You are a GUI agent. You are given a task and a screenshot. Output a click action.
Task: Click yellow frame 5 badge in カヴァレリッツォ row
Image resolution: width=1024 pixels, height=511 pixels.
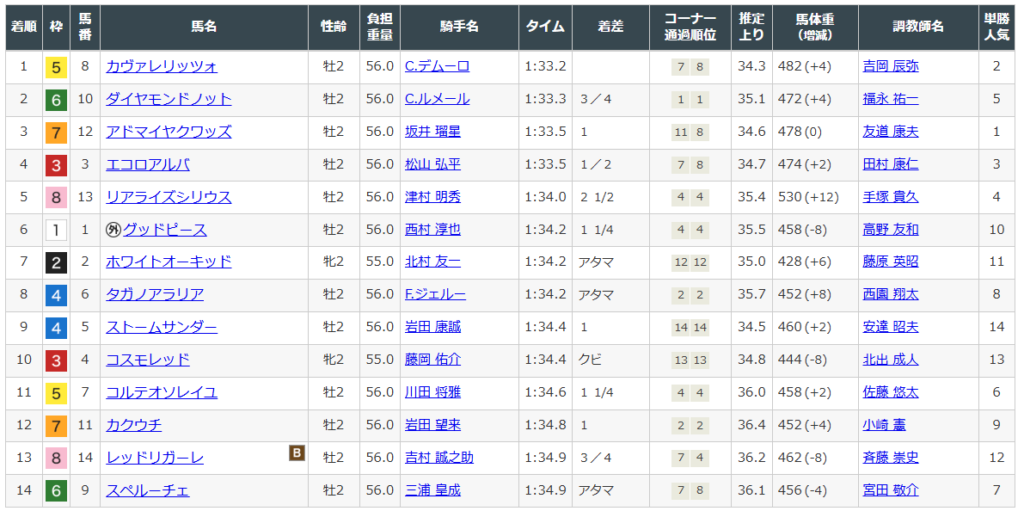tap(56, 67)
